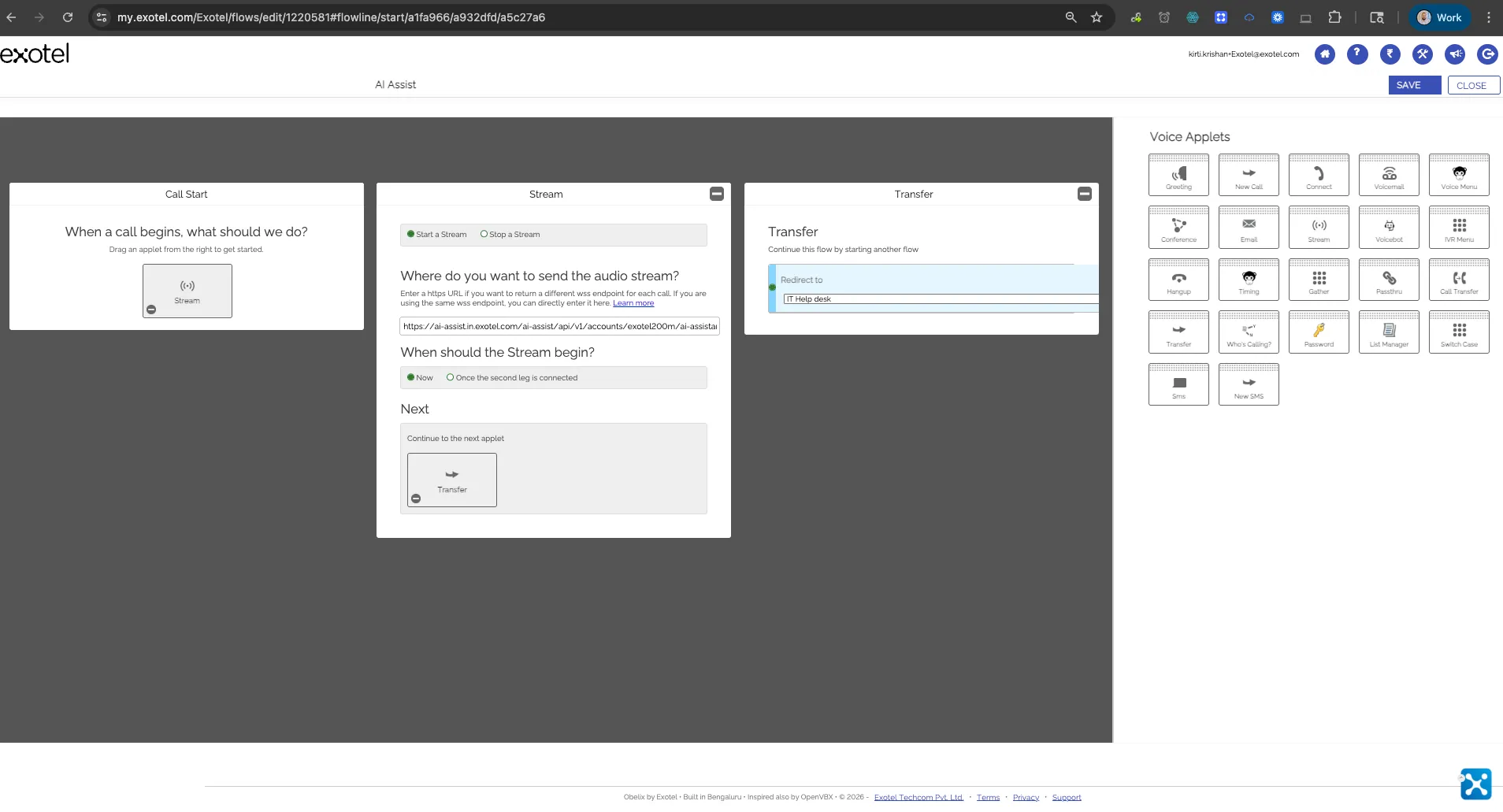Open the help question mark icon
The width and height of the screenshot is (1503, 812).
point(1357,54)
